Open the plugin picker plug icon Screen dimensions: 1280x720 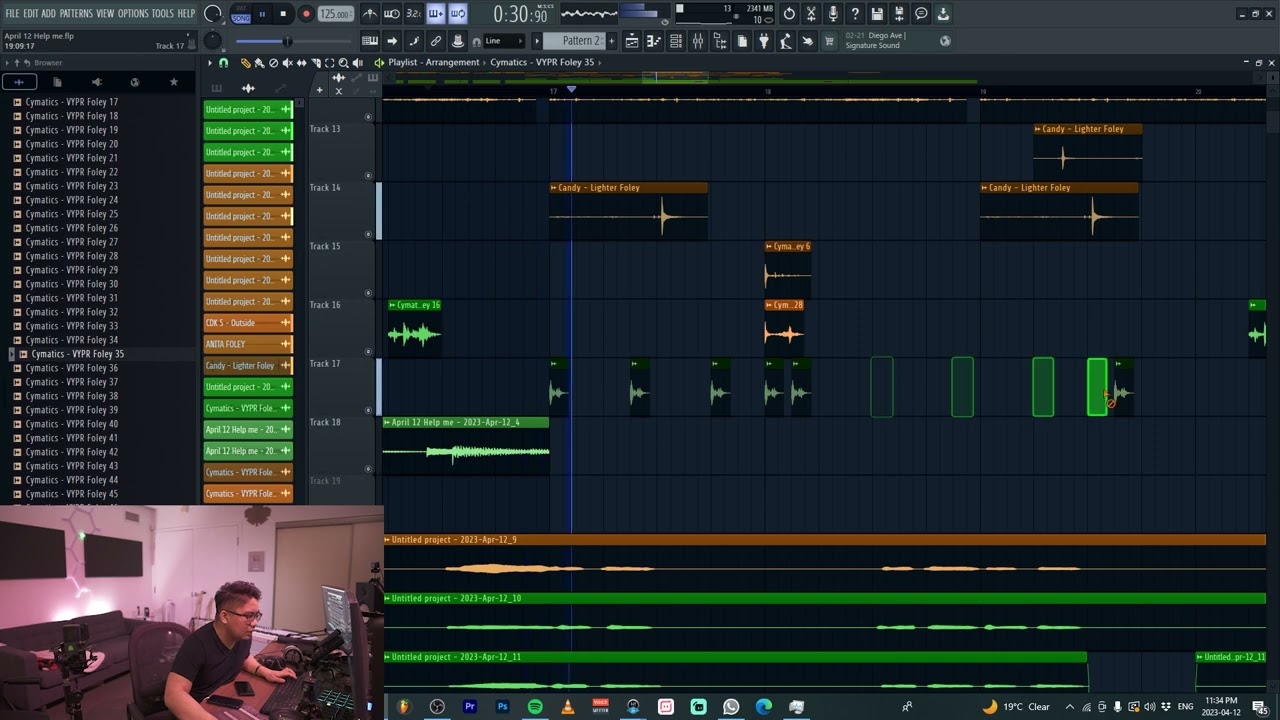764,41
